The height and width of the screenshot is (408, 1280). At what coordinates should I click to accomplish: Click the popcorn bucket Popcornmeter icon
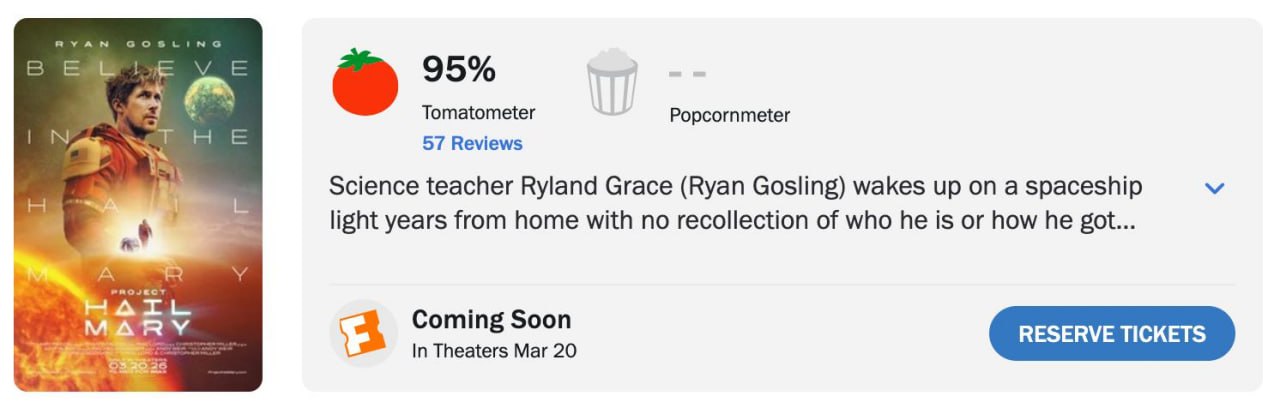(x=612, y=82)
